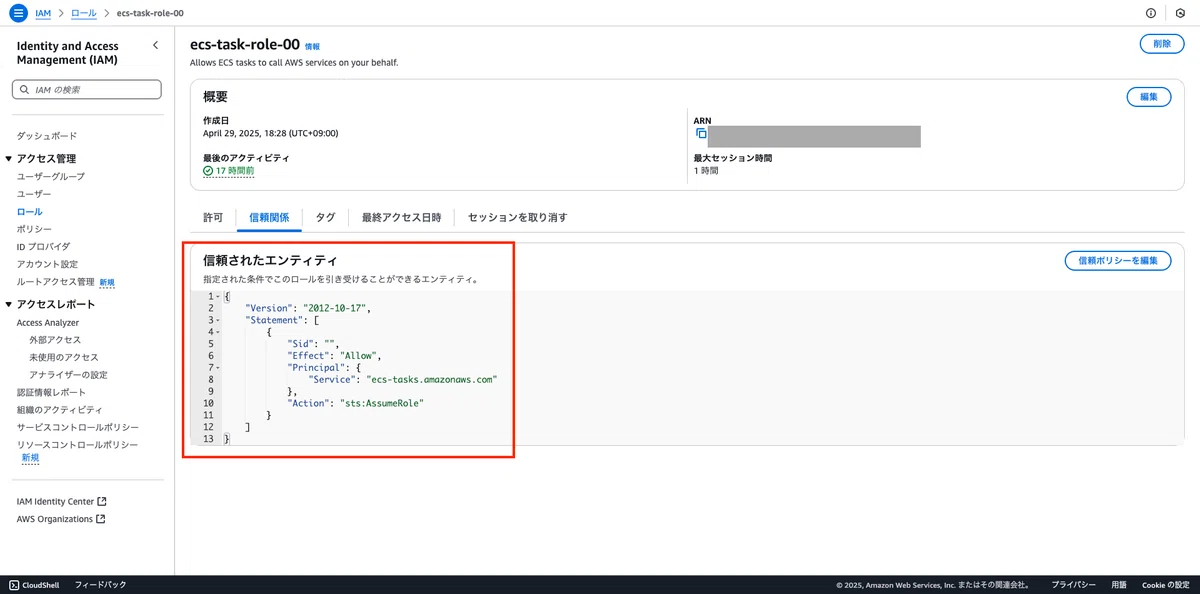This screenshot has width=1200, height=594.
Task: Open ポリシー in sidebar
Action: point(34,229)
